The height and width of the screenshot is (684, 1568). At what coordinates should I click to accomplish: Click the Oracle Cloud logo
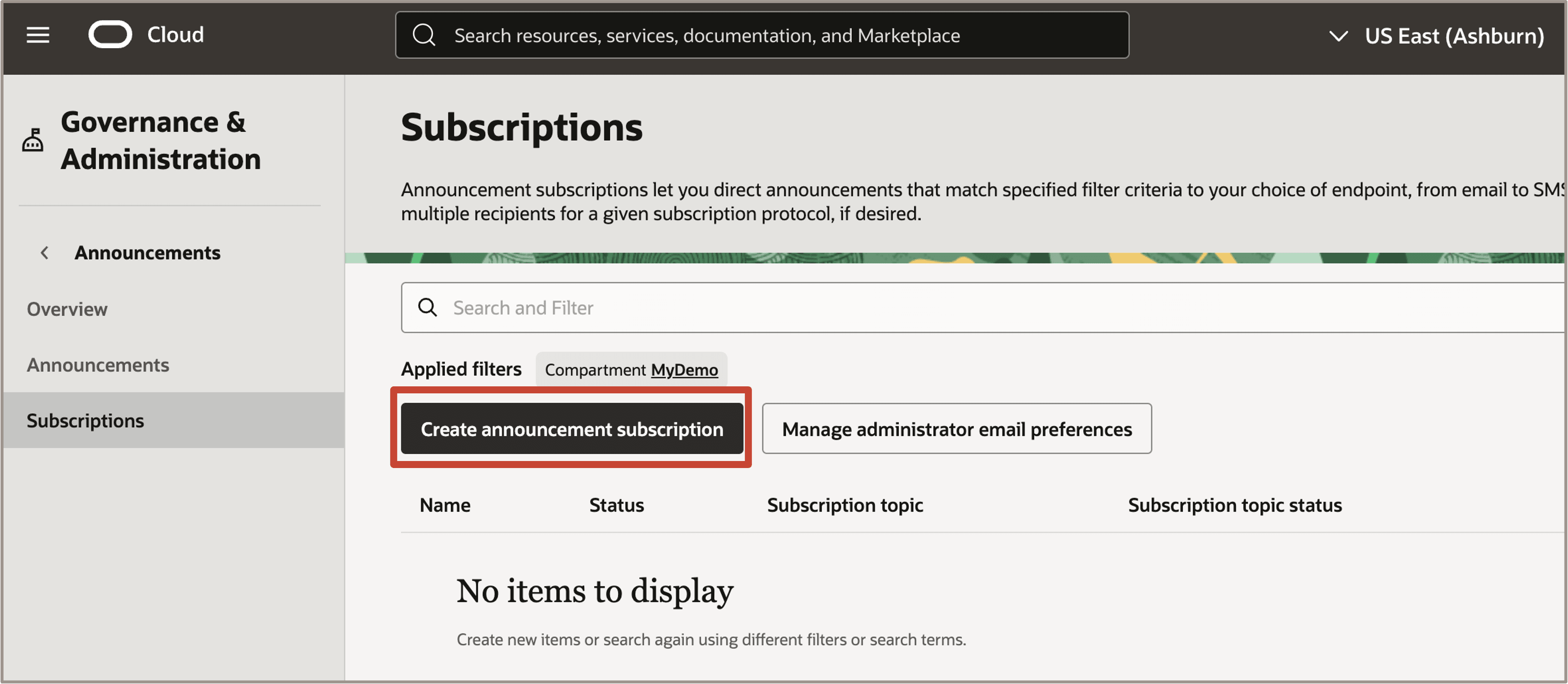(x=110, y=35)
